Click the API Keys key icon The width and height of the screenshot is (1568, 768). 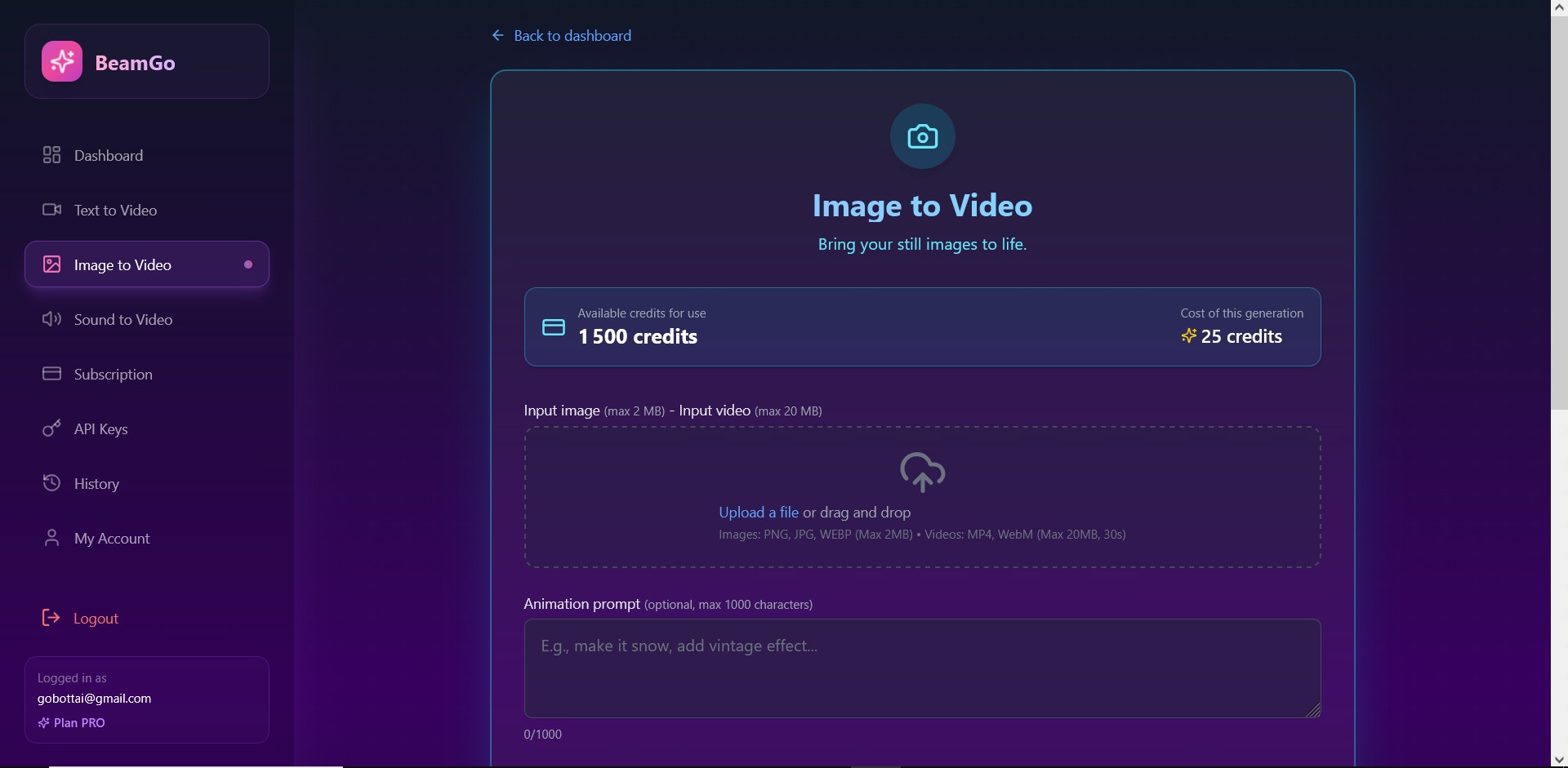coord(51,428)
